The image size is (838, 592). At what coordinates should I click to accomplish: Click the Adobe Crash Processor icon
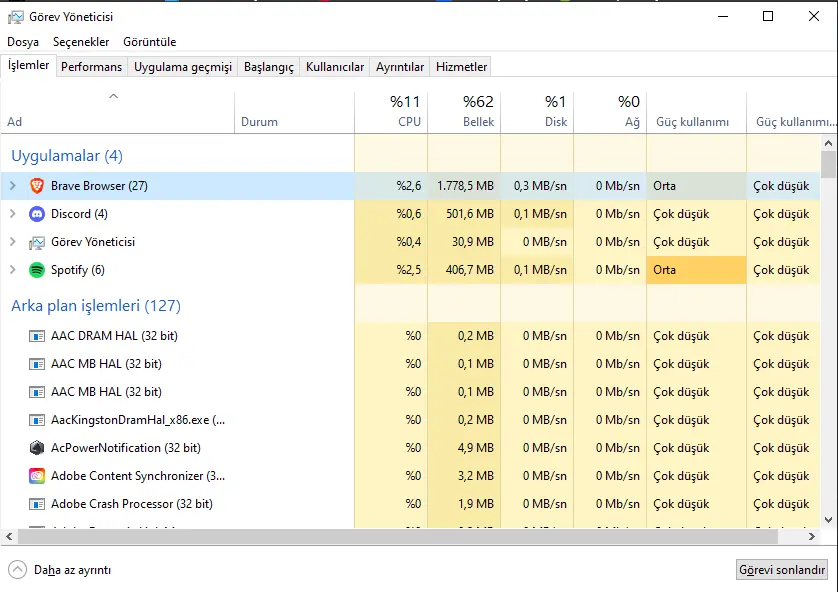[x=37, y=504]
